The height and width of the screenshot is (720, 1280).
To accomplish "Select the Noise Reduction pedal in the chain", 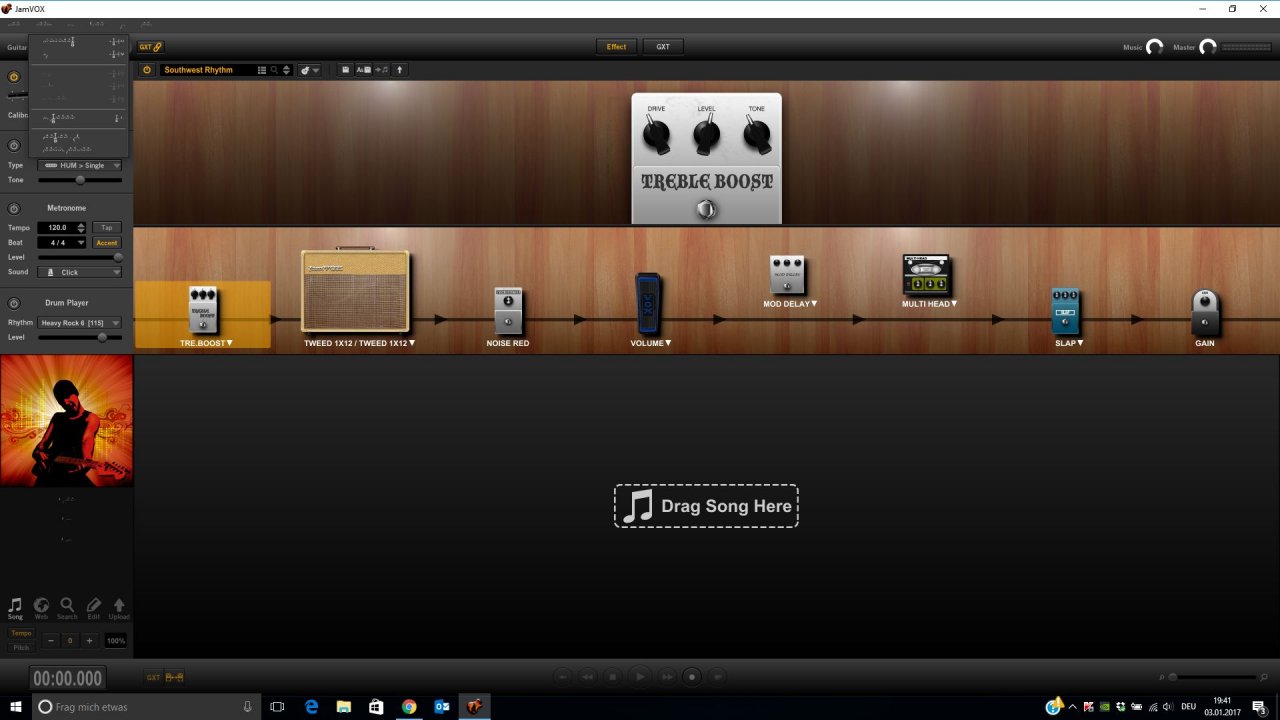I will click(508, 311).
